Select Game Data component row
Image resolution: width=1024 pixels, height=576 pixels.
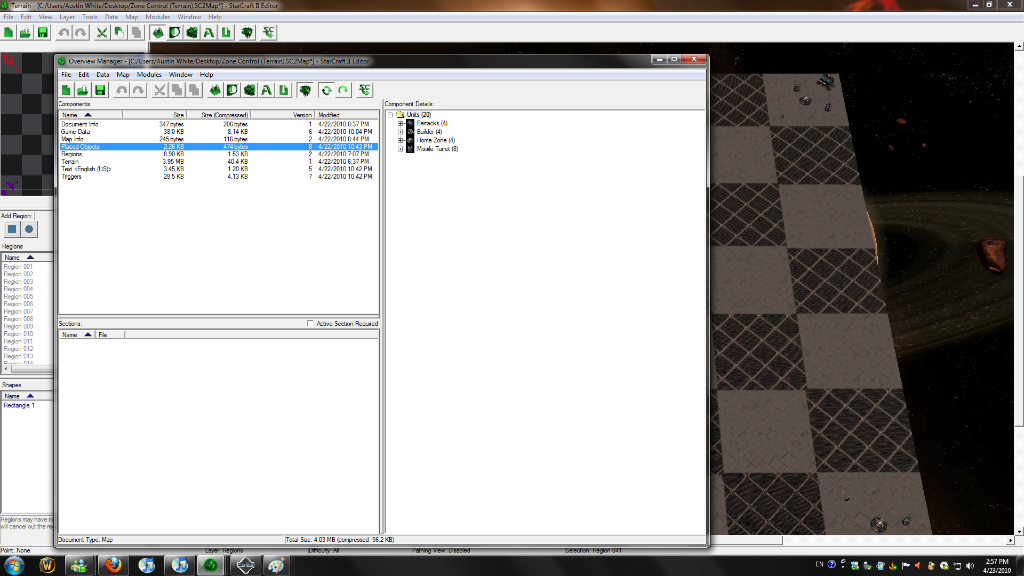pyautogui.click(x=218, y=131)
